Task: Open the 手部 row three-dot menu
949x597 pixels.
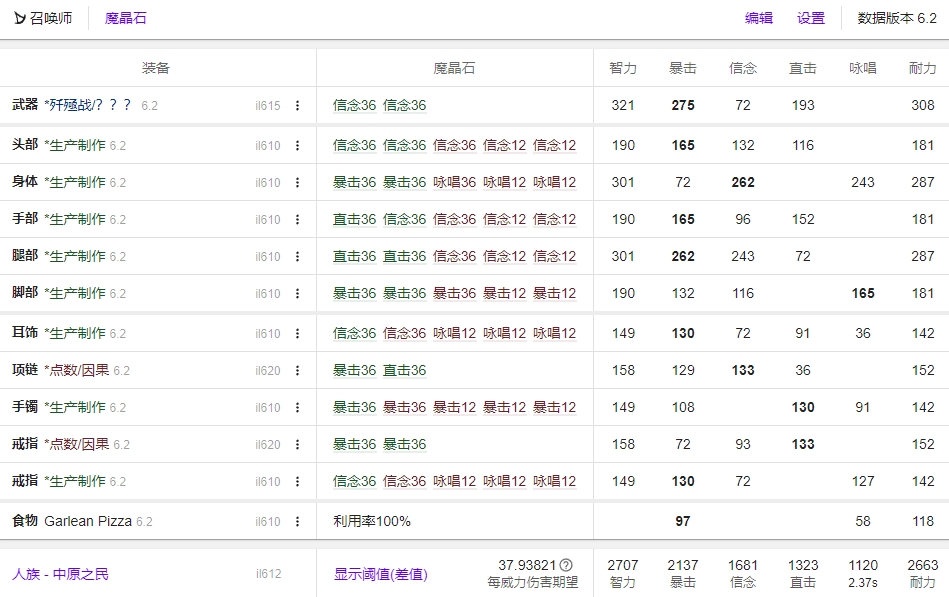Action: [297, 220]
